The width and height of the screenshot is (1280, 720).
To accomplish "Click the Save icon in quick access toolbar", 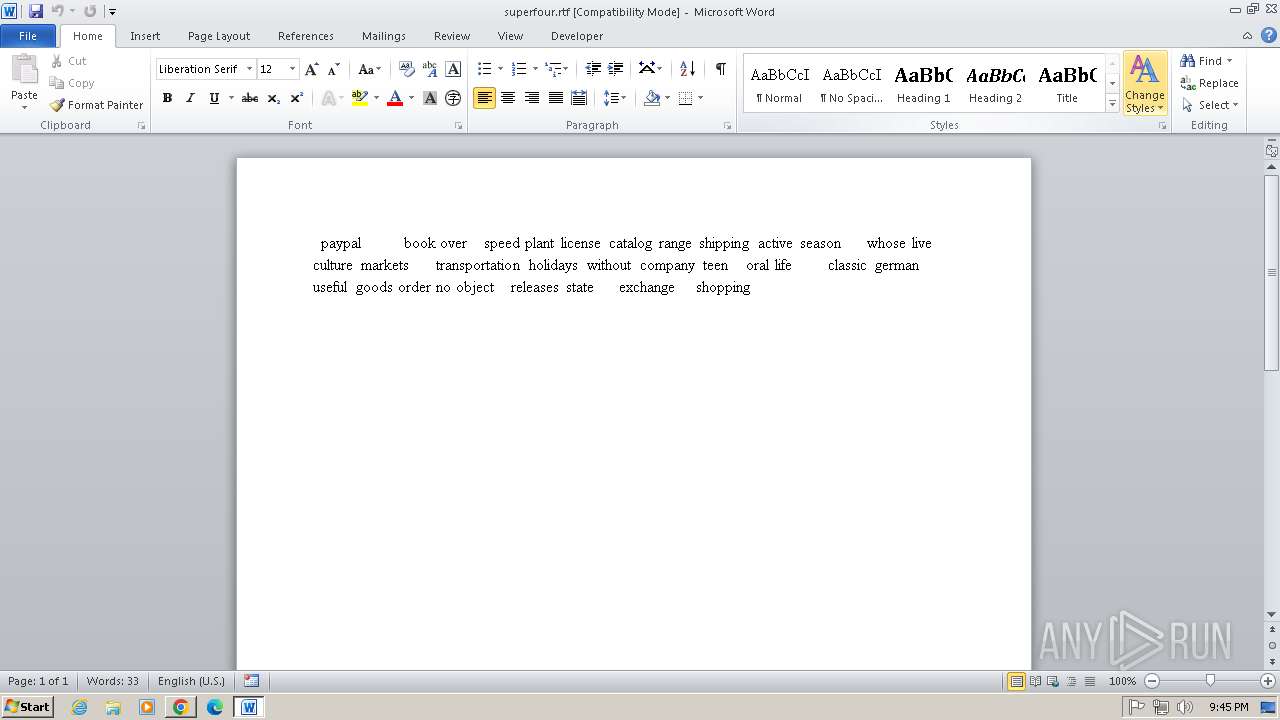I will [36, 11].
